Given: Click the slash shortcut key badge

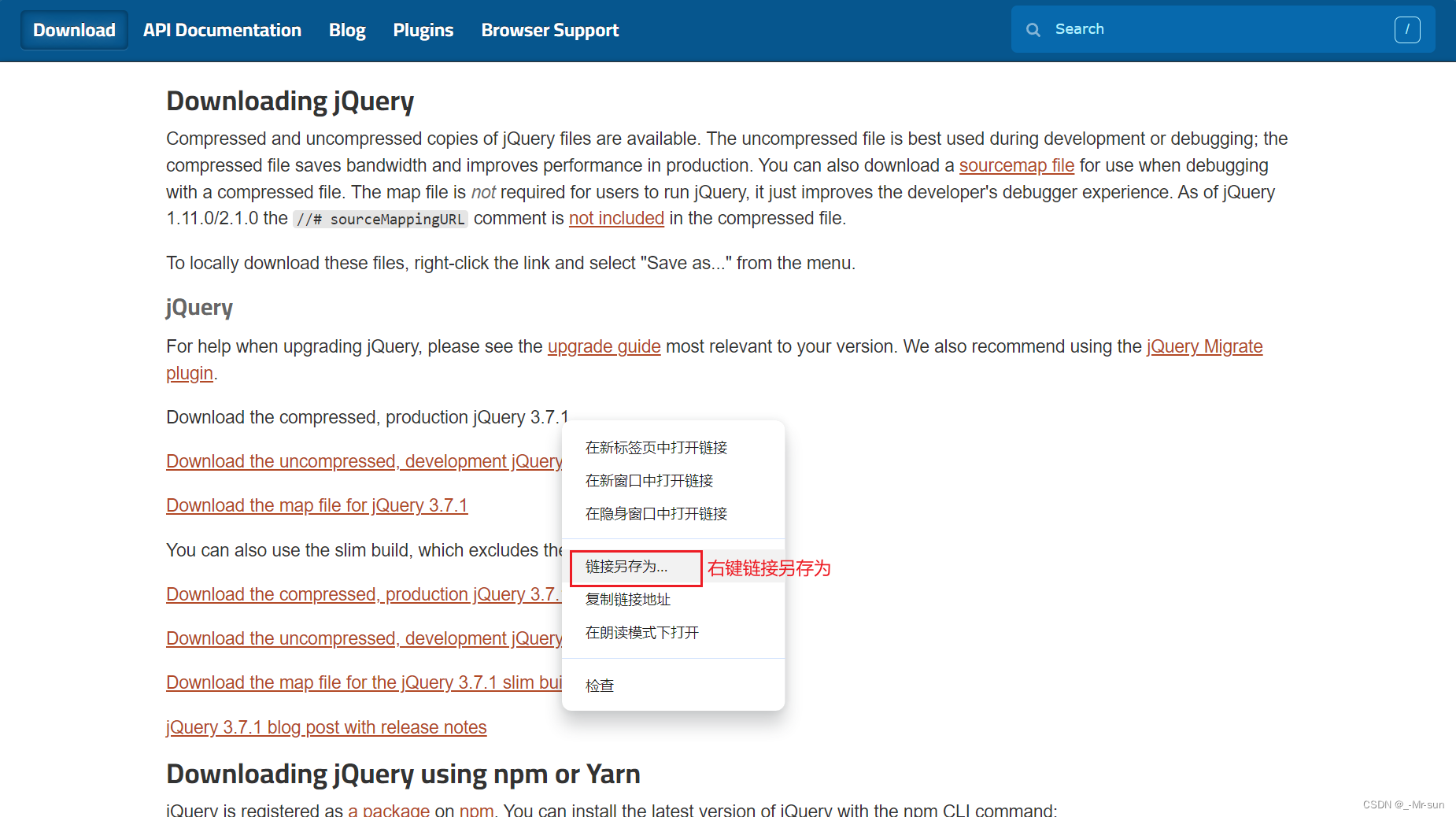Looking at the screenshot, I should 1407,30.
